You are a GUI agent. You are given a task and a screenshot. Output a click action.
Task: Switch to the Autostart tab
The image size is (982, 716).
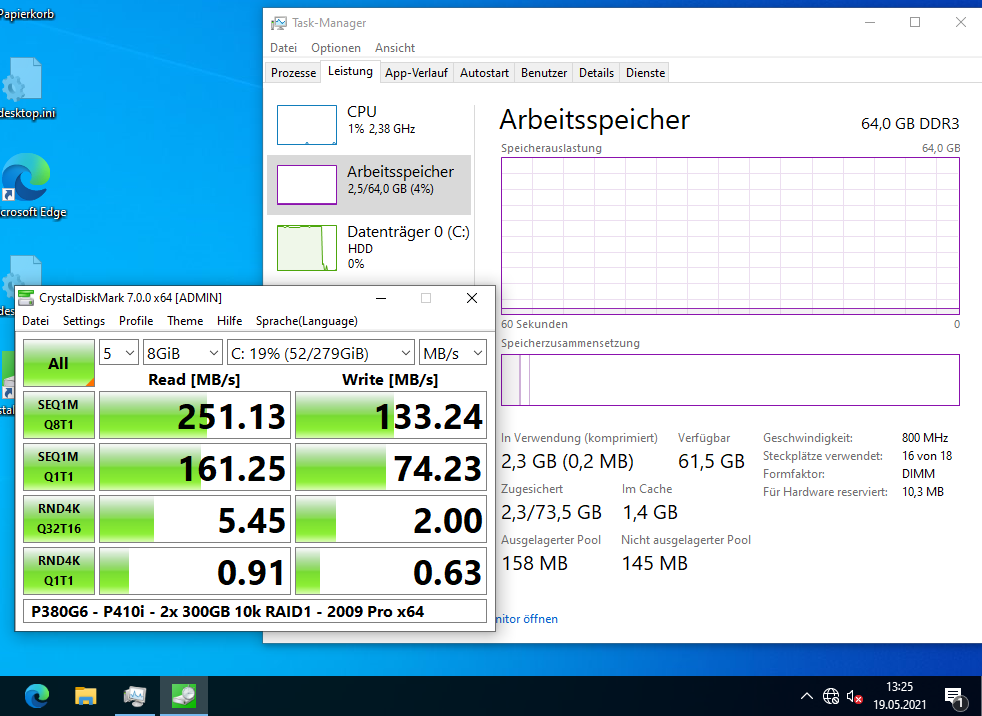tap(484, 73)
